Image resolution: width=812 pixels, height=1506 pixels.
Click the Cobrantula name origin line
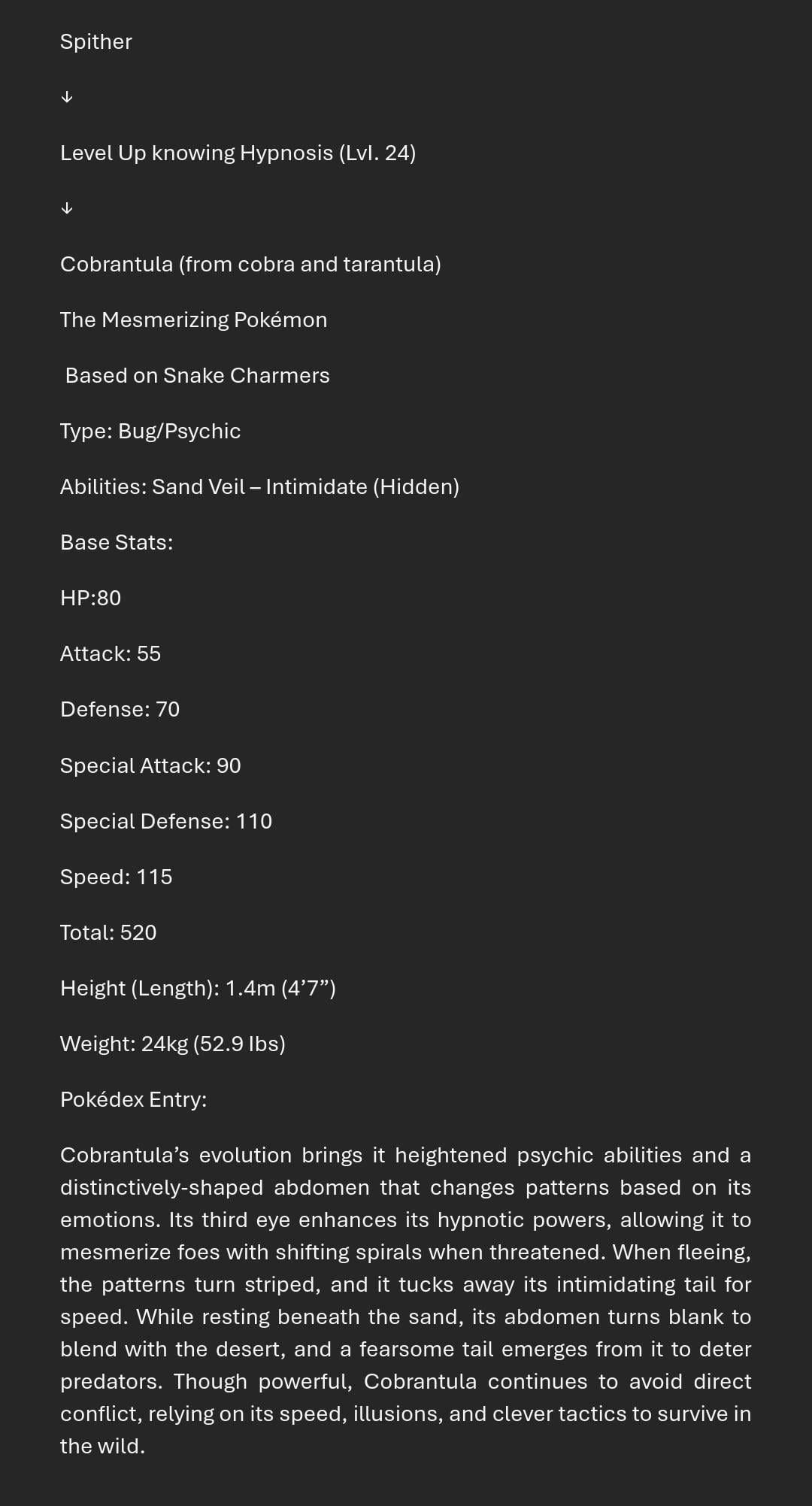tap(250, 265)
